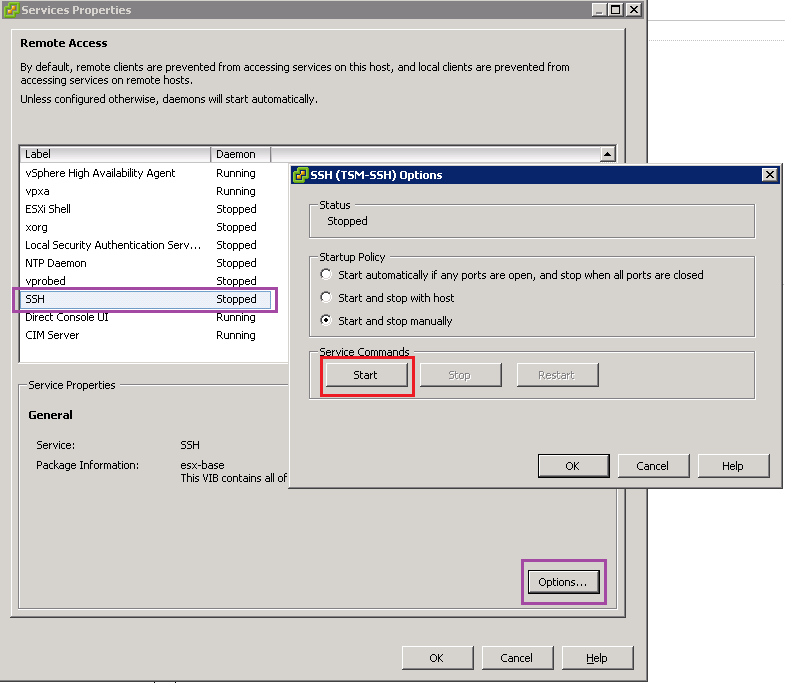785x683 pixels.
Task: Click Running status of CIM Server
Action: tap(236, 335)
